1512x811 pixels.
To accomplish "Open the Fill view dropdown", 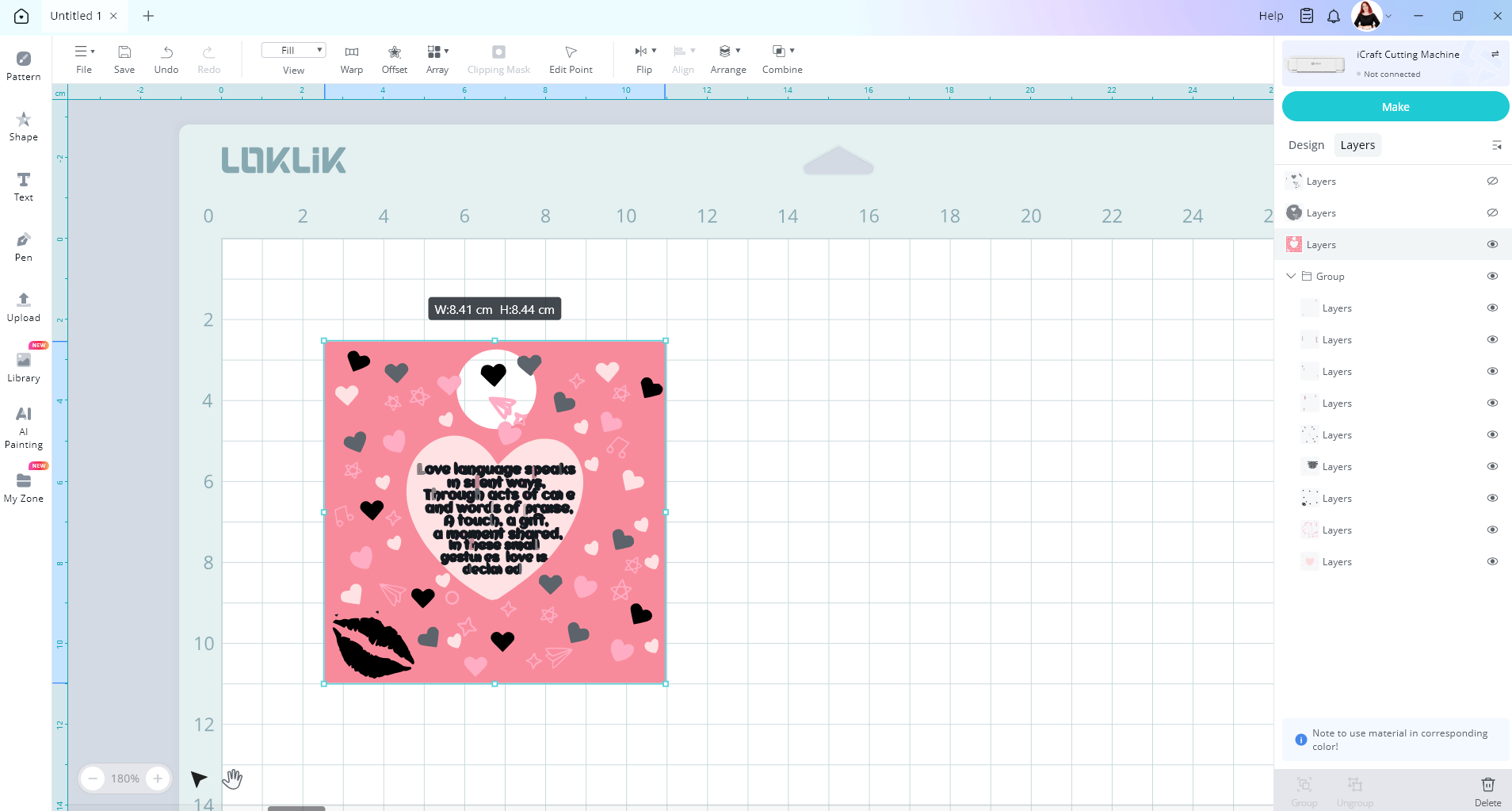I will coord(293,51).
